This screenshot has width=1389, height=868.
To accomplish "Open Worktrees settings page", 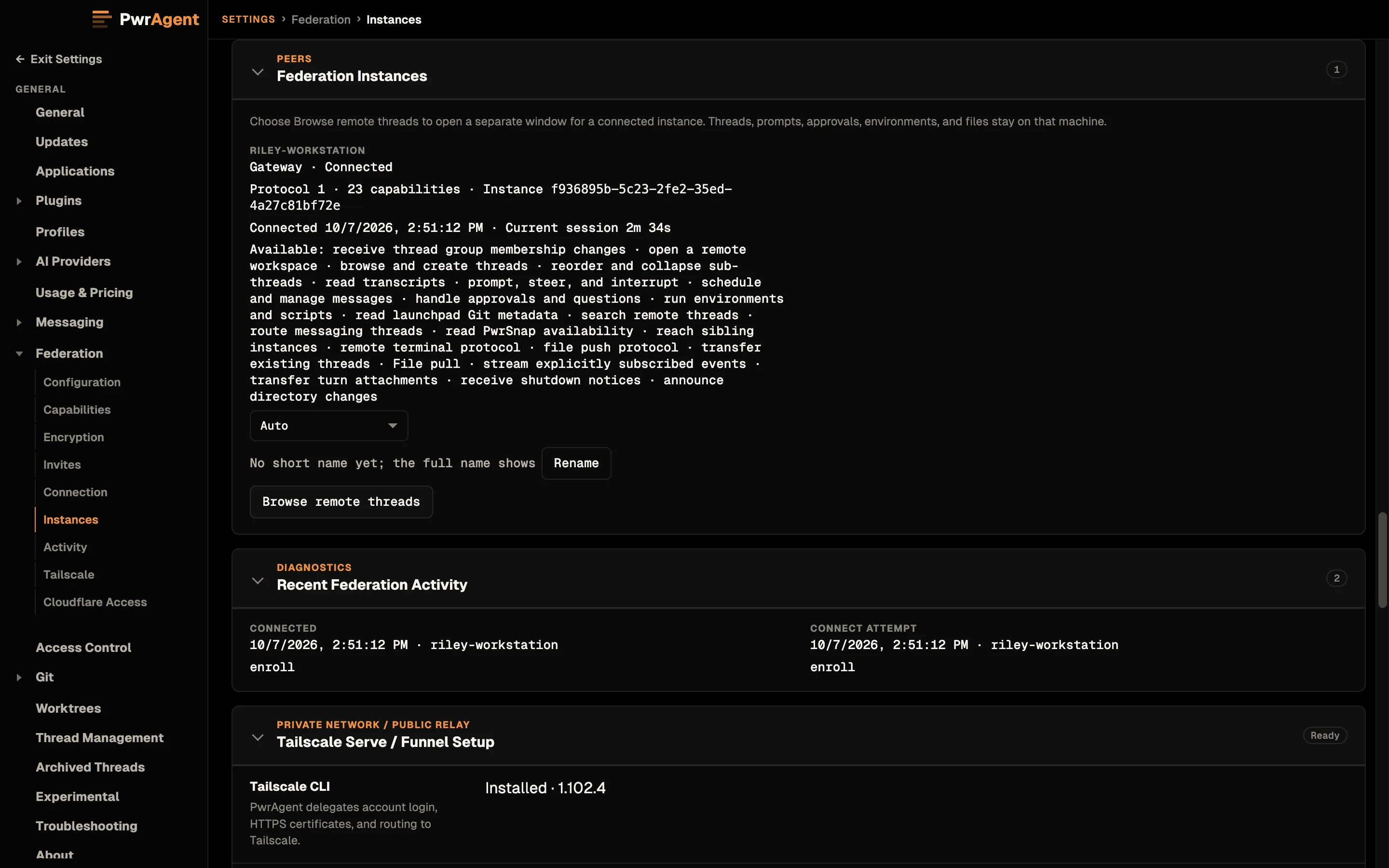I will click(68, 708).
